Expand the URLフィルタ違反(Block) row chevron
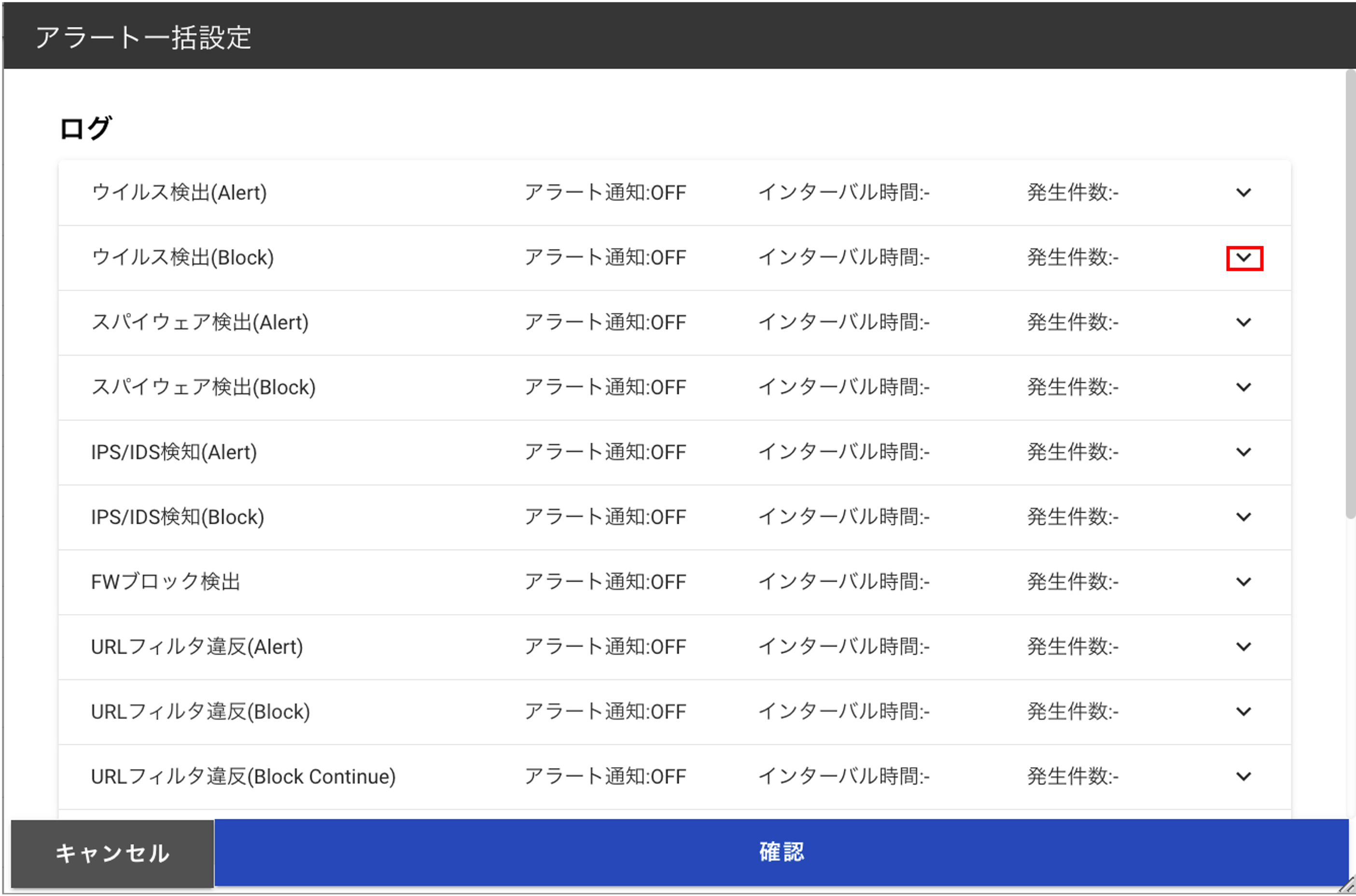 [1244, 712]
